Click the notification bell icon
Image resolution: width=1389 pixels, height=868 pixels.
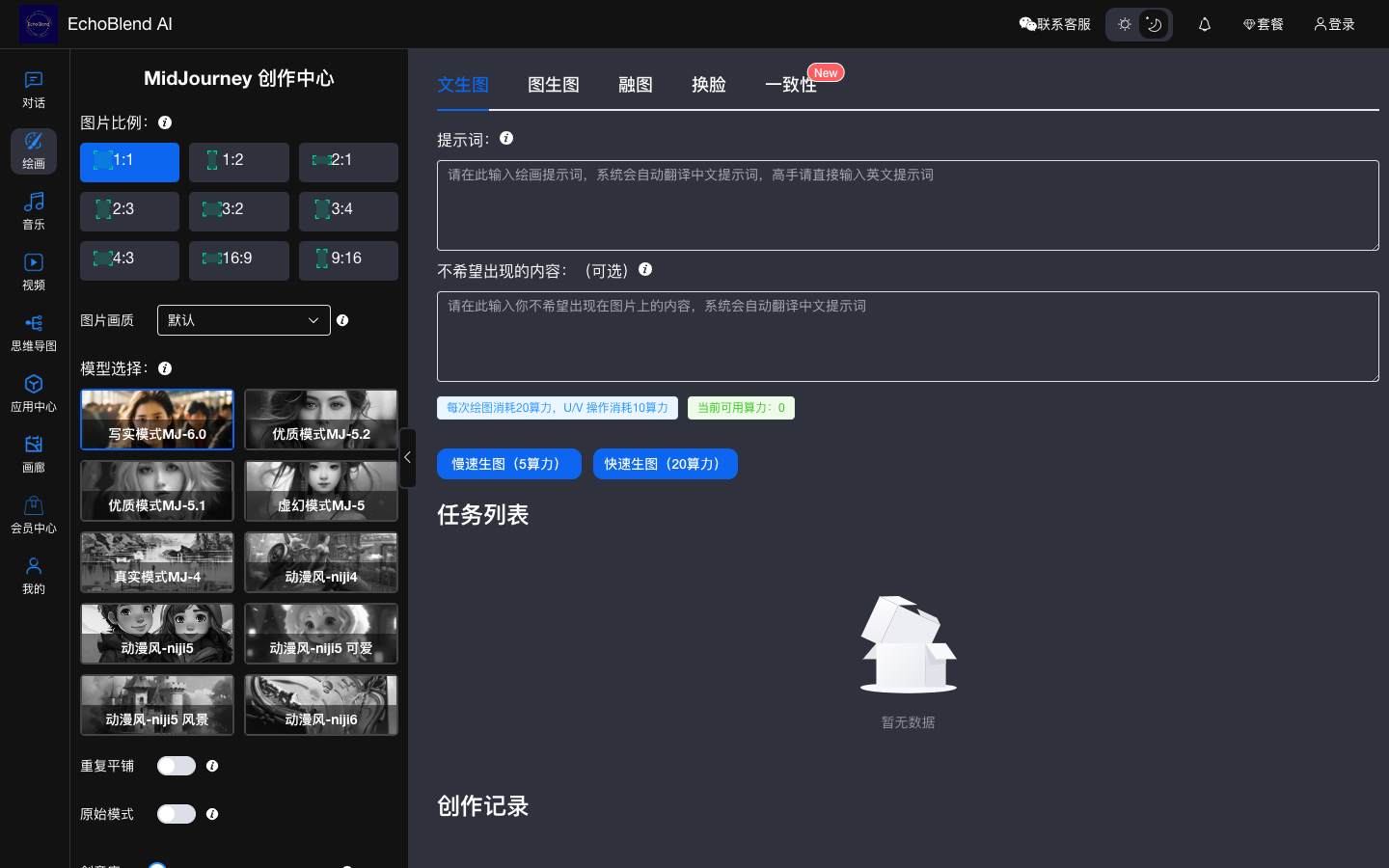1205,24
